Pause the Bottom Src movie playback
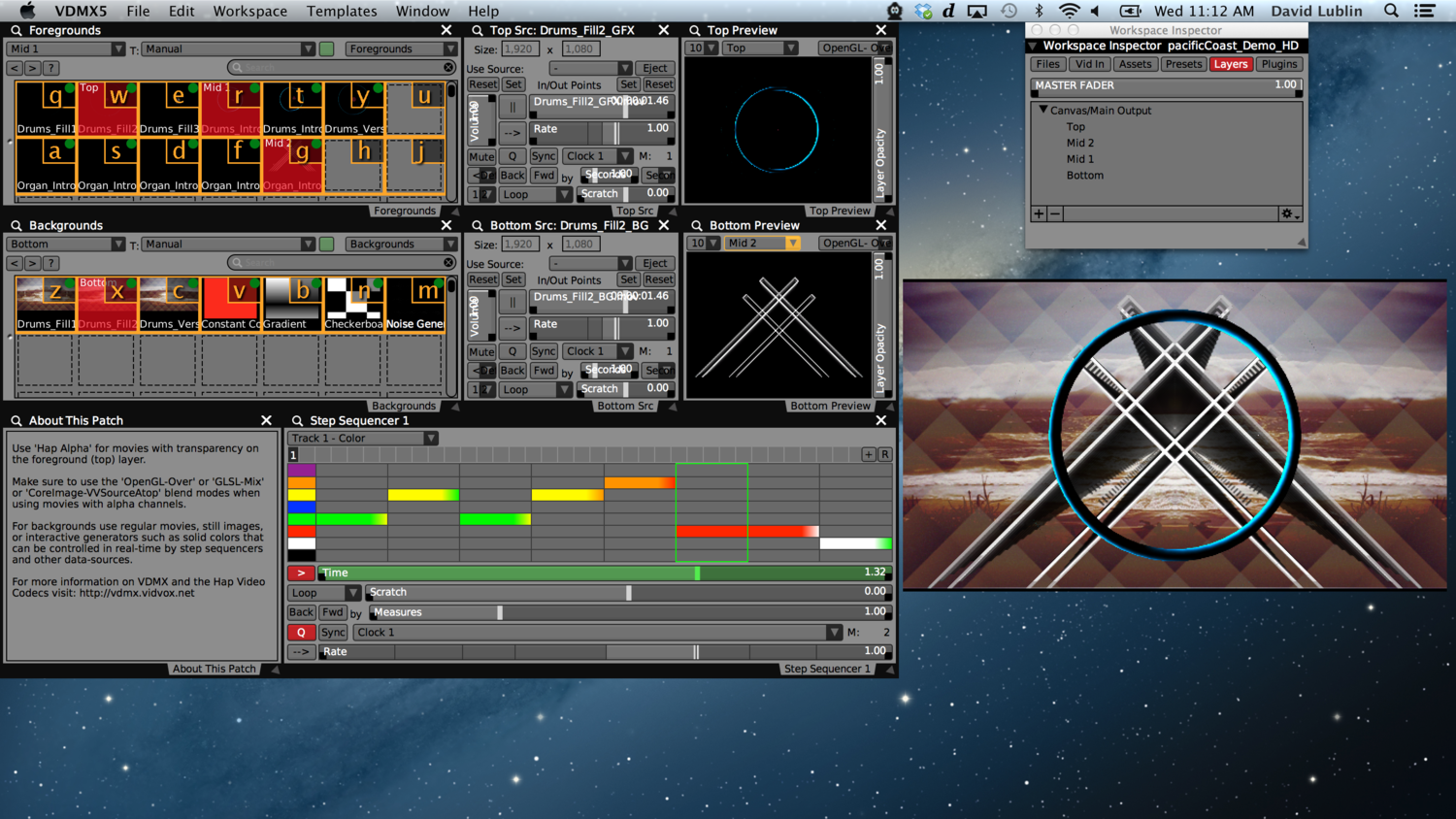The width and height of the screenshot is (1456, 819). [x=513, y=302]
